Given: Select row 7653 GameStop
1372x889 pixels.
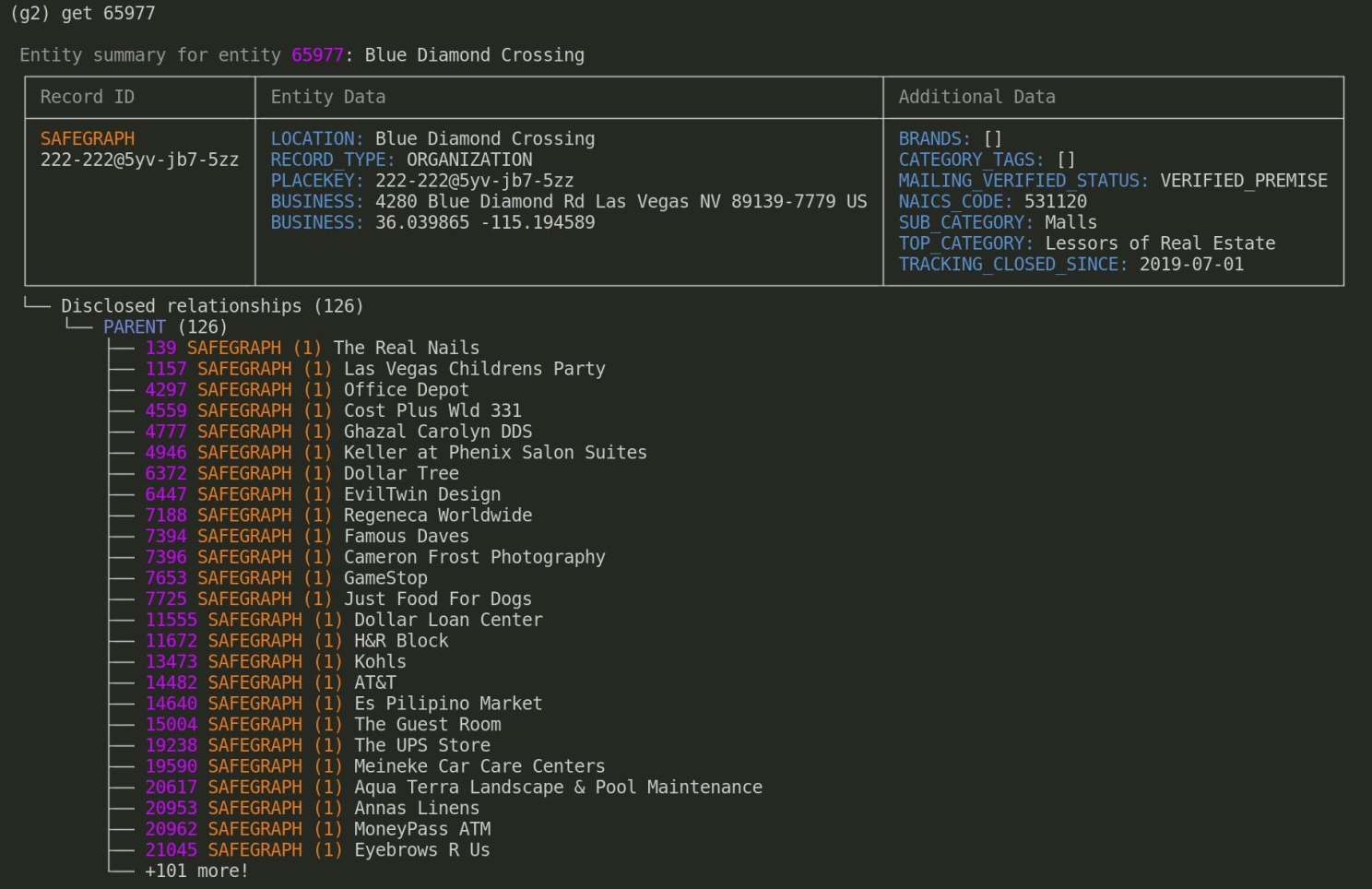Looking at the screenshot, I should [286, 578].
